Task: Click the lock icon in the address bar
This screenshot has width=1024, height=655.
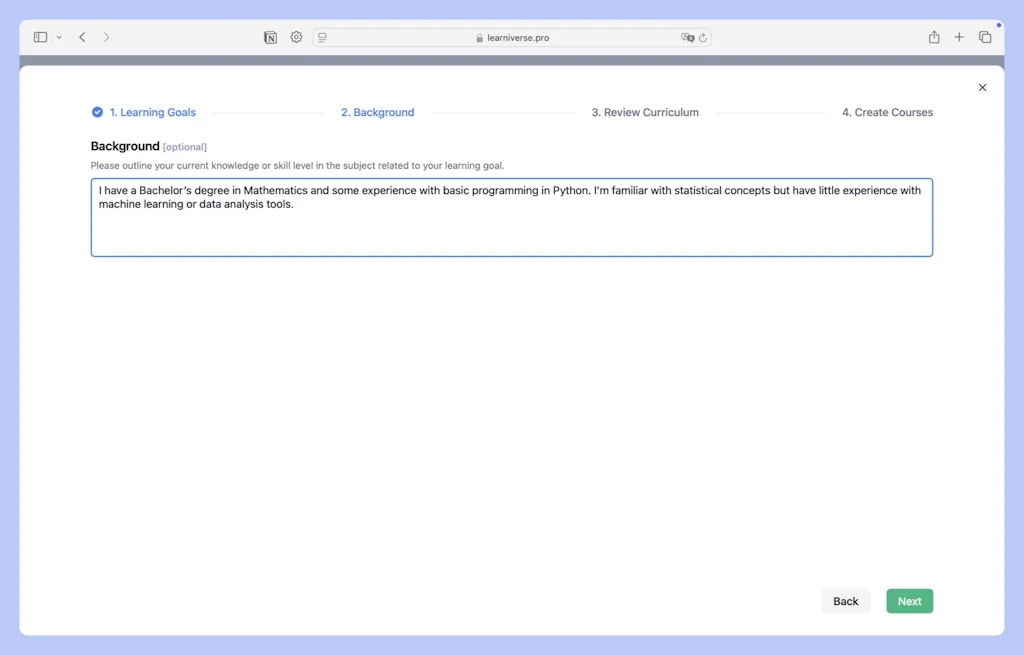Action: (x=478, y=37)
